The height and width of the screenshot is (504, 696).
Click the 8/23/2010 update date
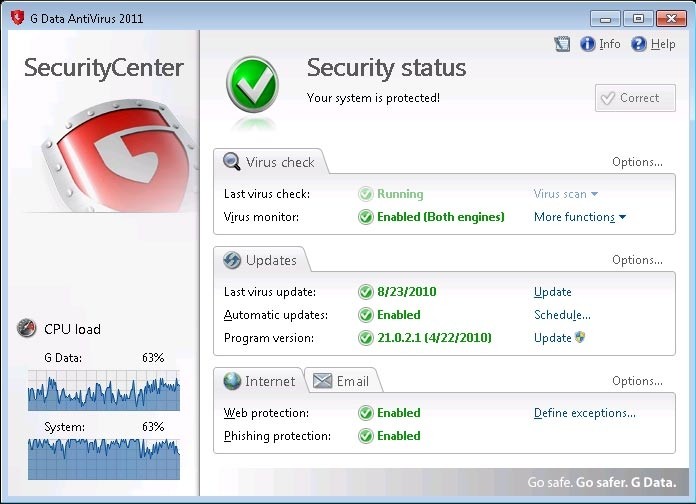click(x=407, y=292)
